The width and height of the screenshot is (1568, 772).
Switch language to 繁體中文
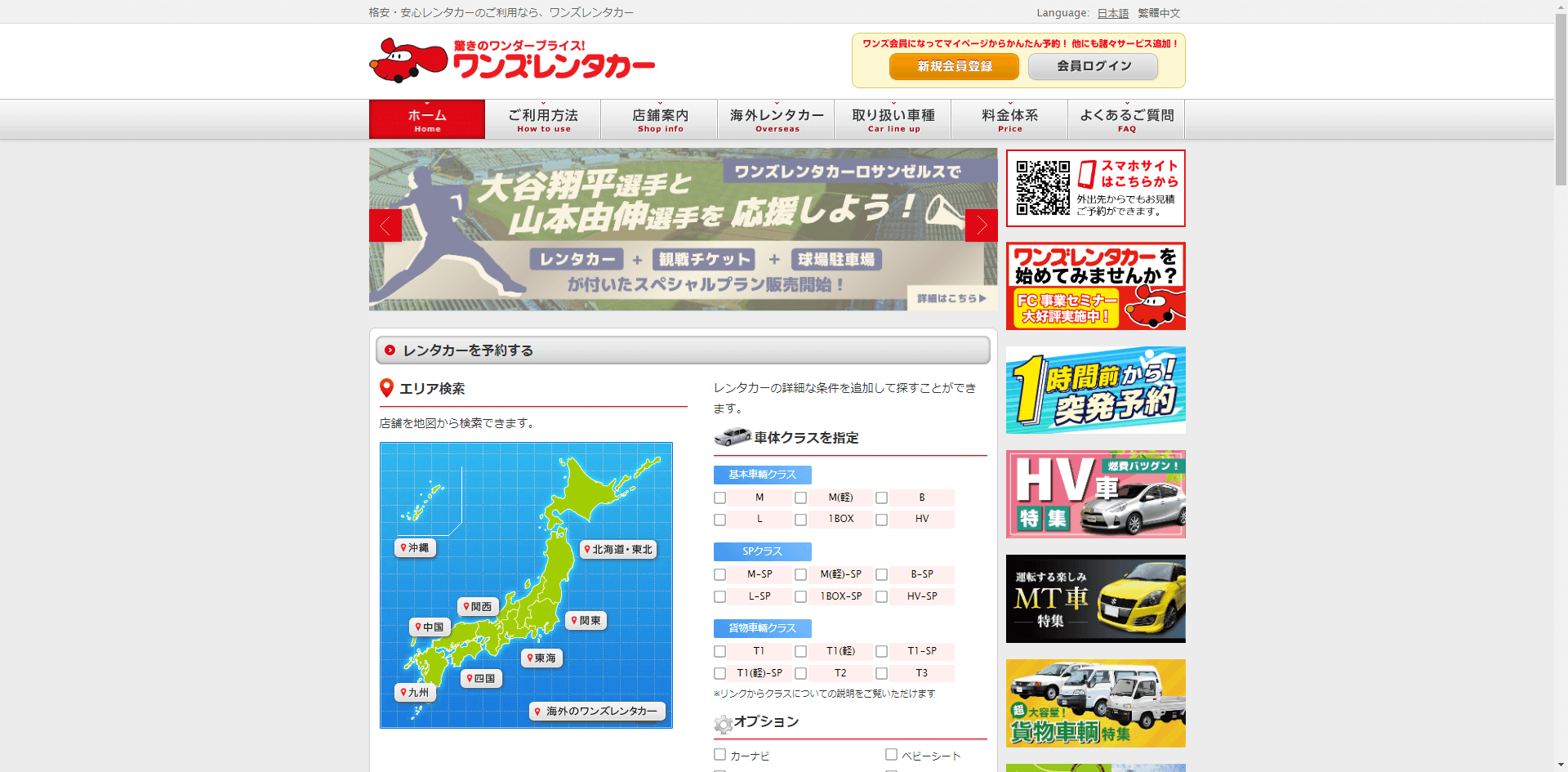pyautogui.click(x=1159, y=13)
